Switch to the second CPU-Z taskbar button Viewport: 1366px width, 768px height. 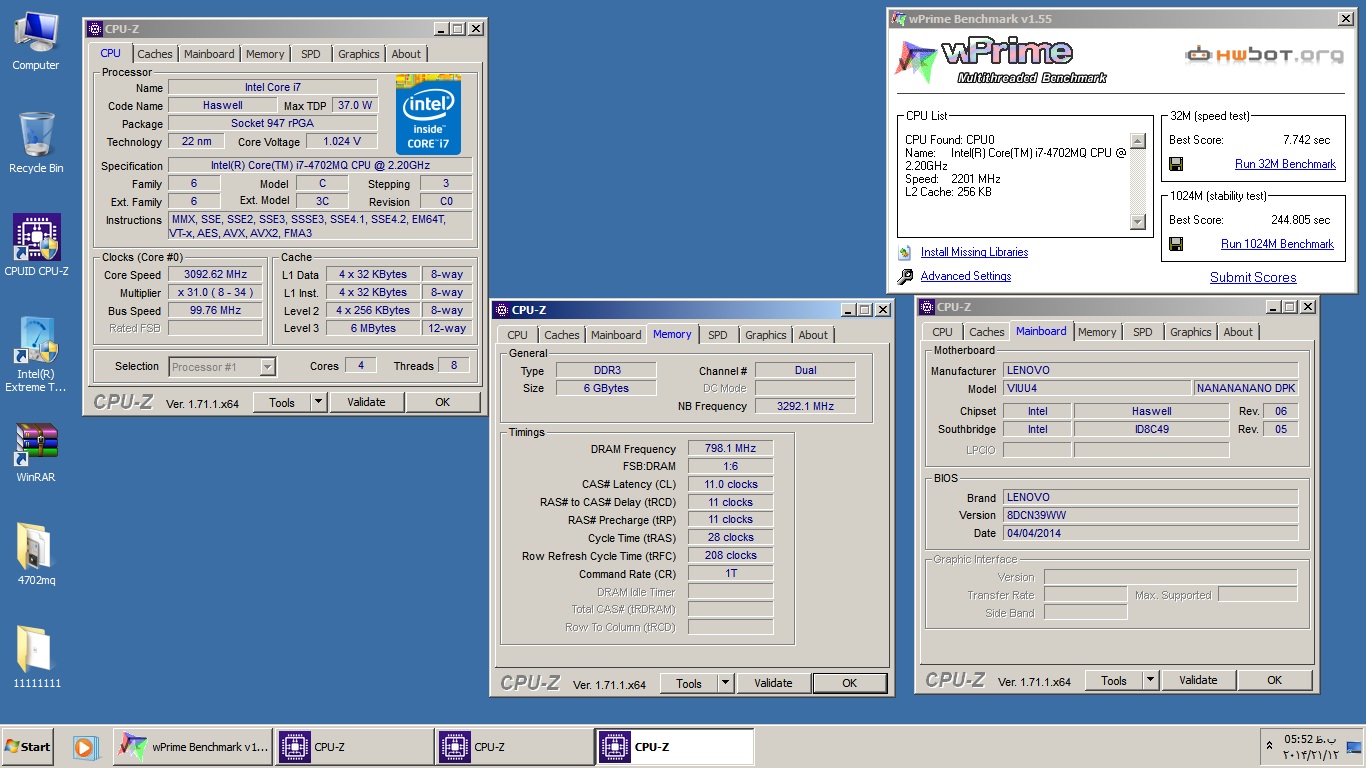pos(514,747)
